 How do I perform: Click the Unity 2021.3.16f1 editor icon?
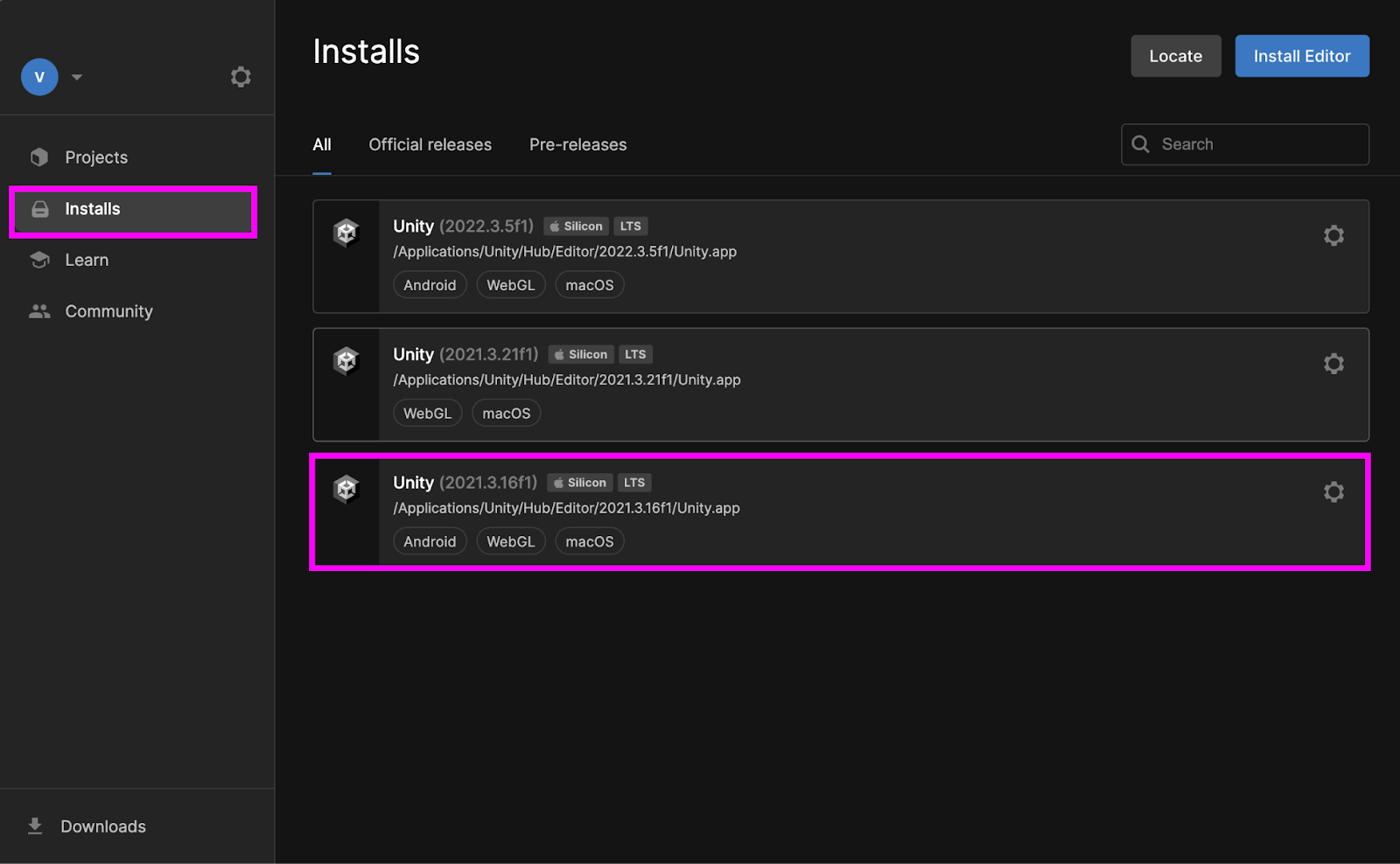346,489
